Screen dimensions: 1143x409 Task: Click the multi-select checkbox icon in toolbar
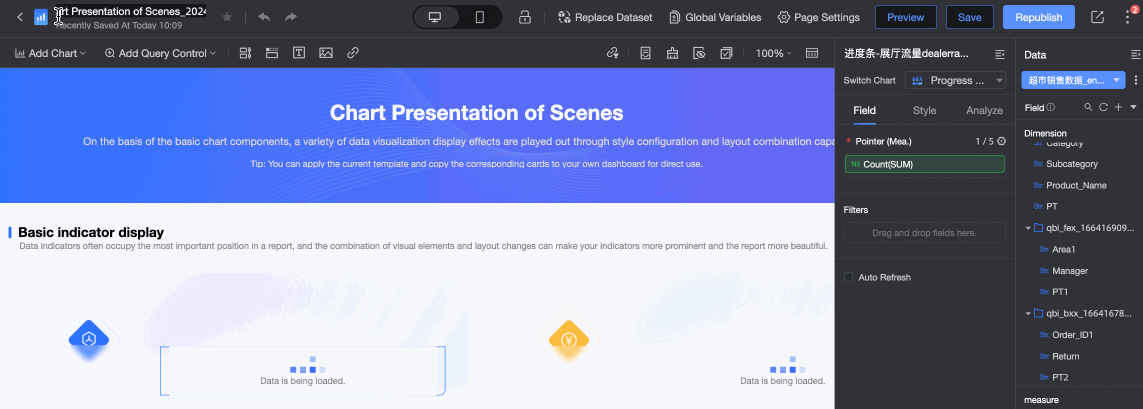click(726, 53)
